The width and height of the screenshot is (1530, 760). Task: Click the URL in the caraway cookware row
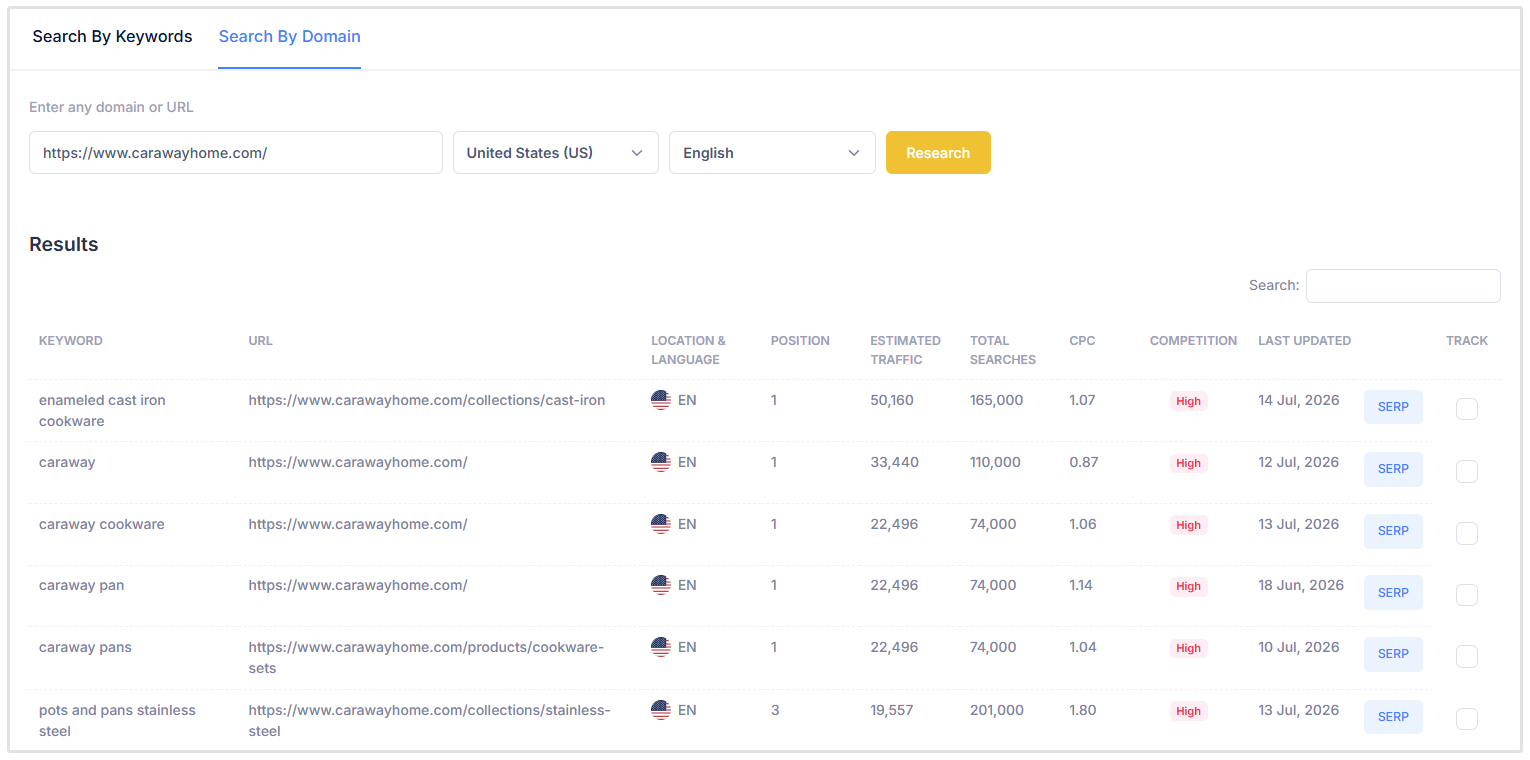pos(358,524)
